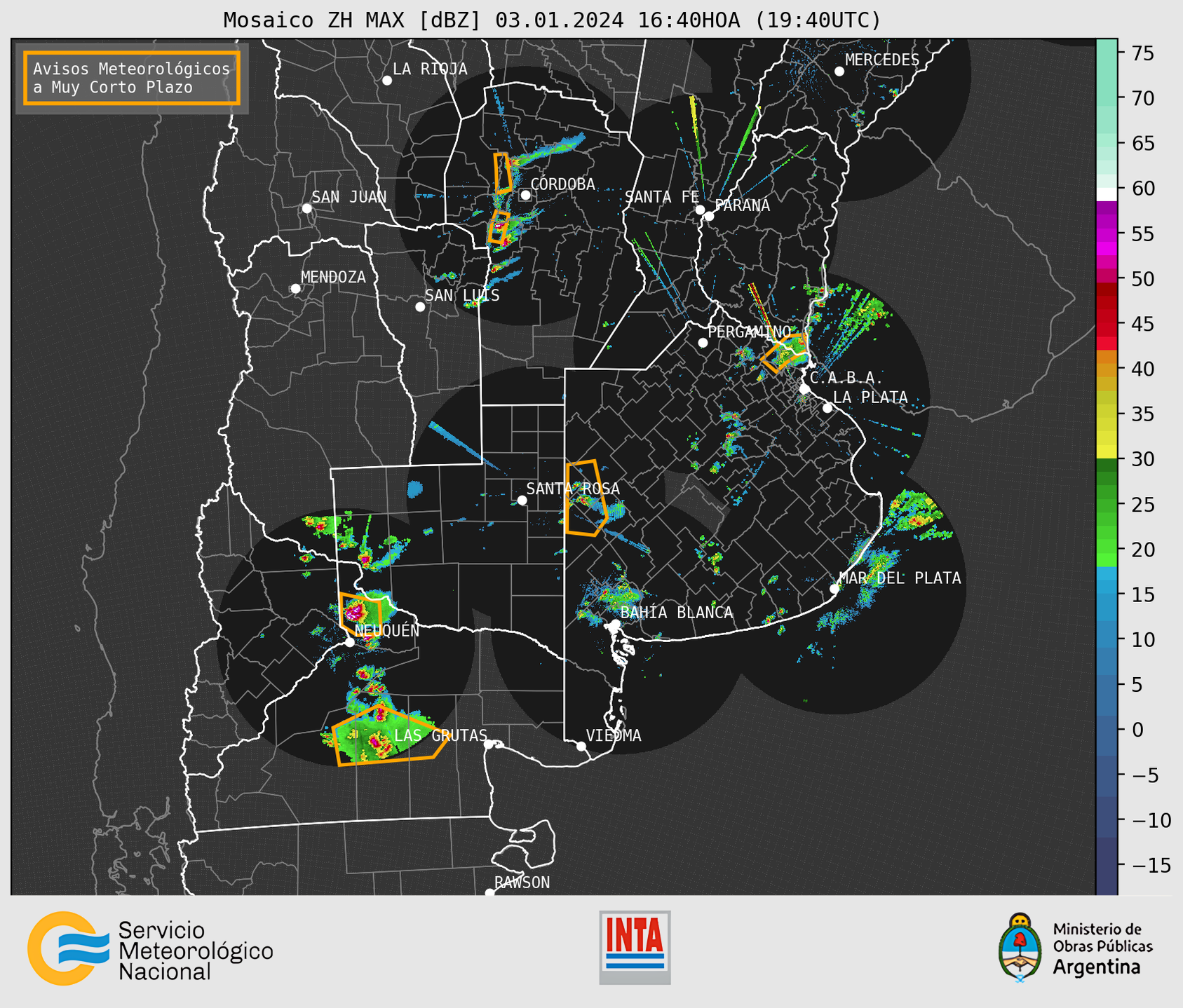Select the MERCEDES city label
Screen dimensions: 1183x1008
pyautogui.click(x=882, y=60)
